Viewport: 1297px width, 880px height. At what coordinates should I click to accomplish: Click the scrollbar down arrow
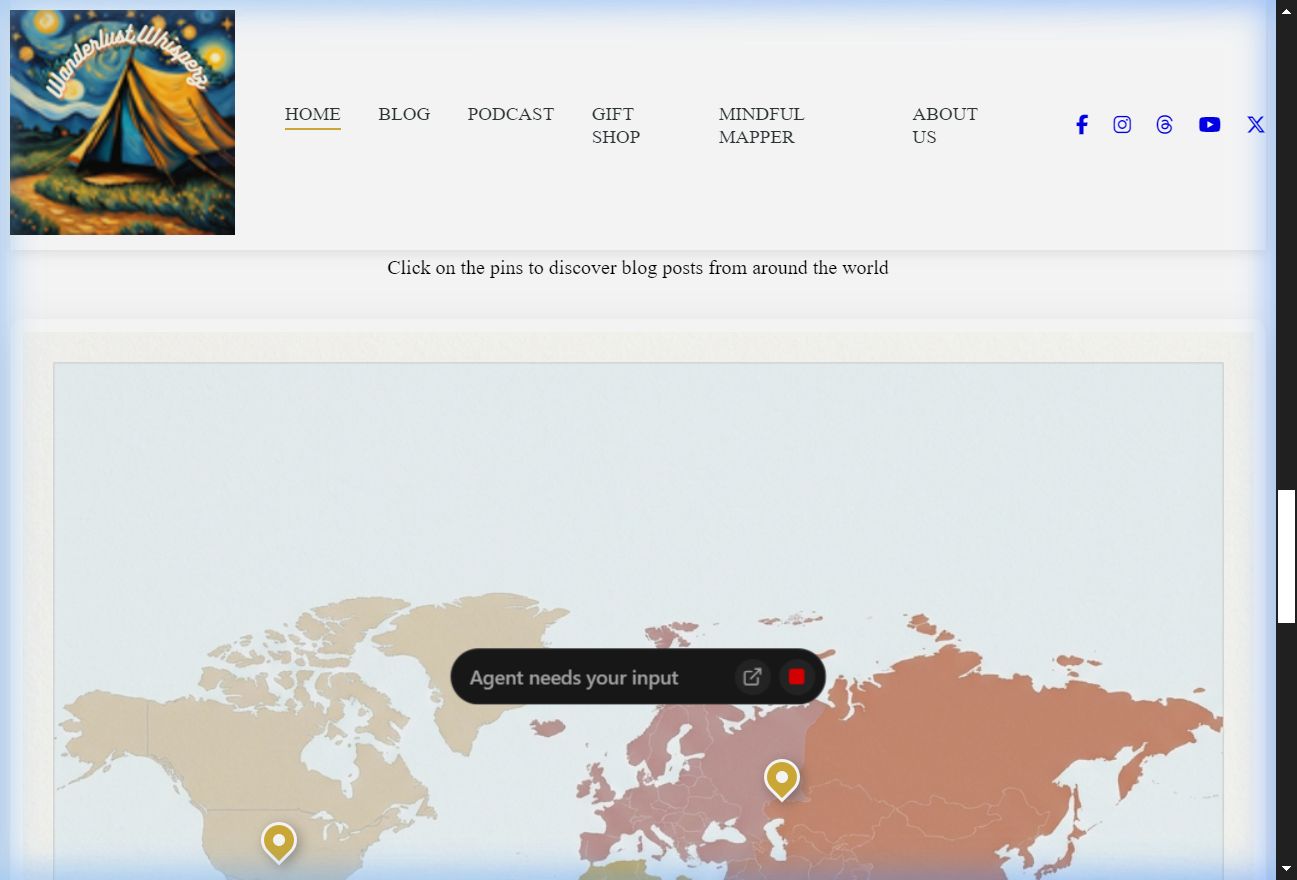coord(1286,868)
